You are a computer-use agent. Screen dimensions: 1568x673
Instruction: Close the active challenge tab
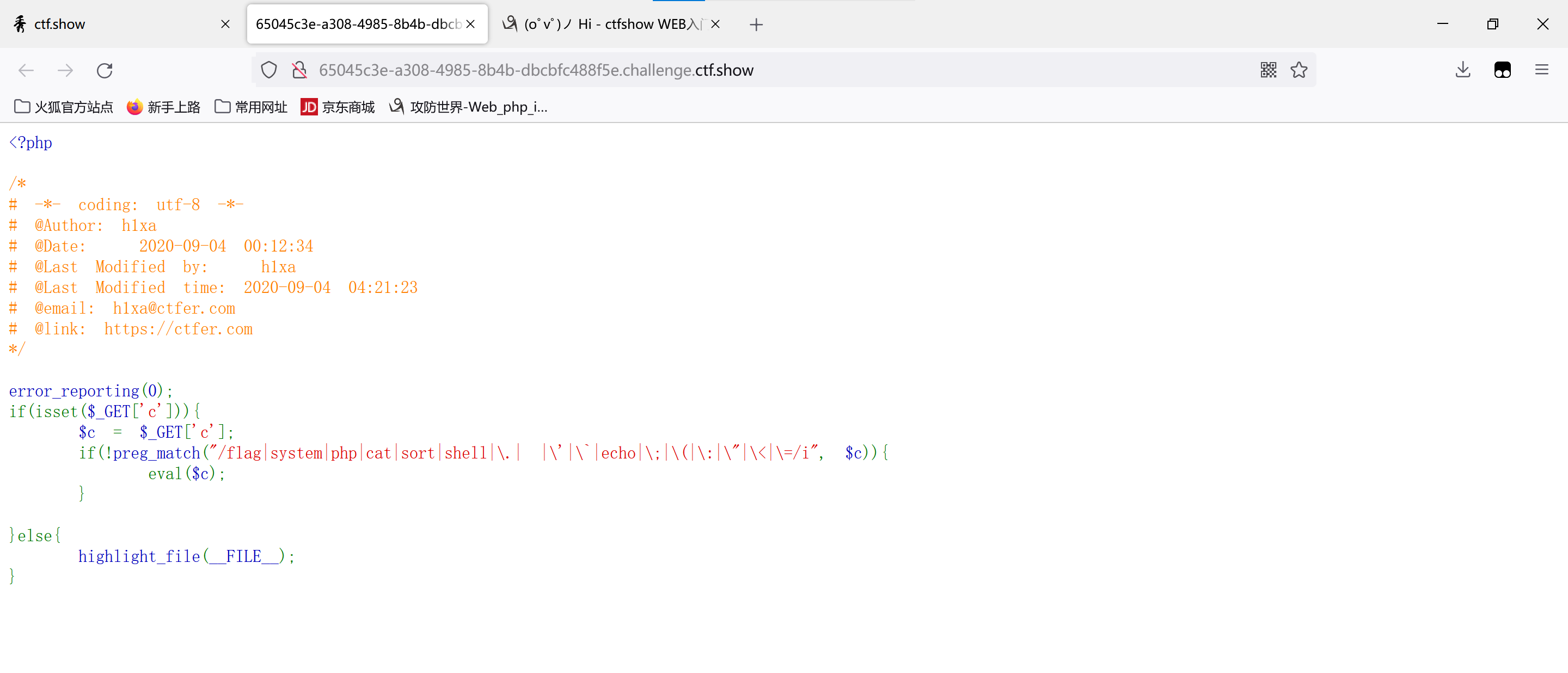coord(470,25)
